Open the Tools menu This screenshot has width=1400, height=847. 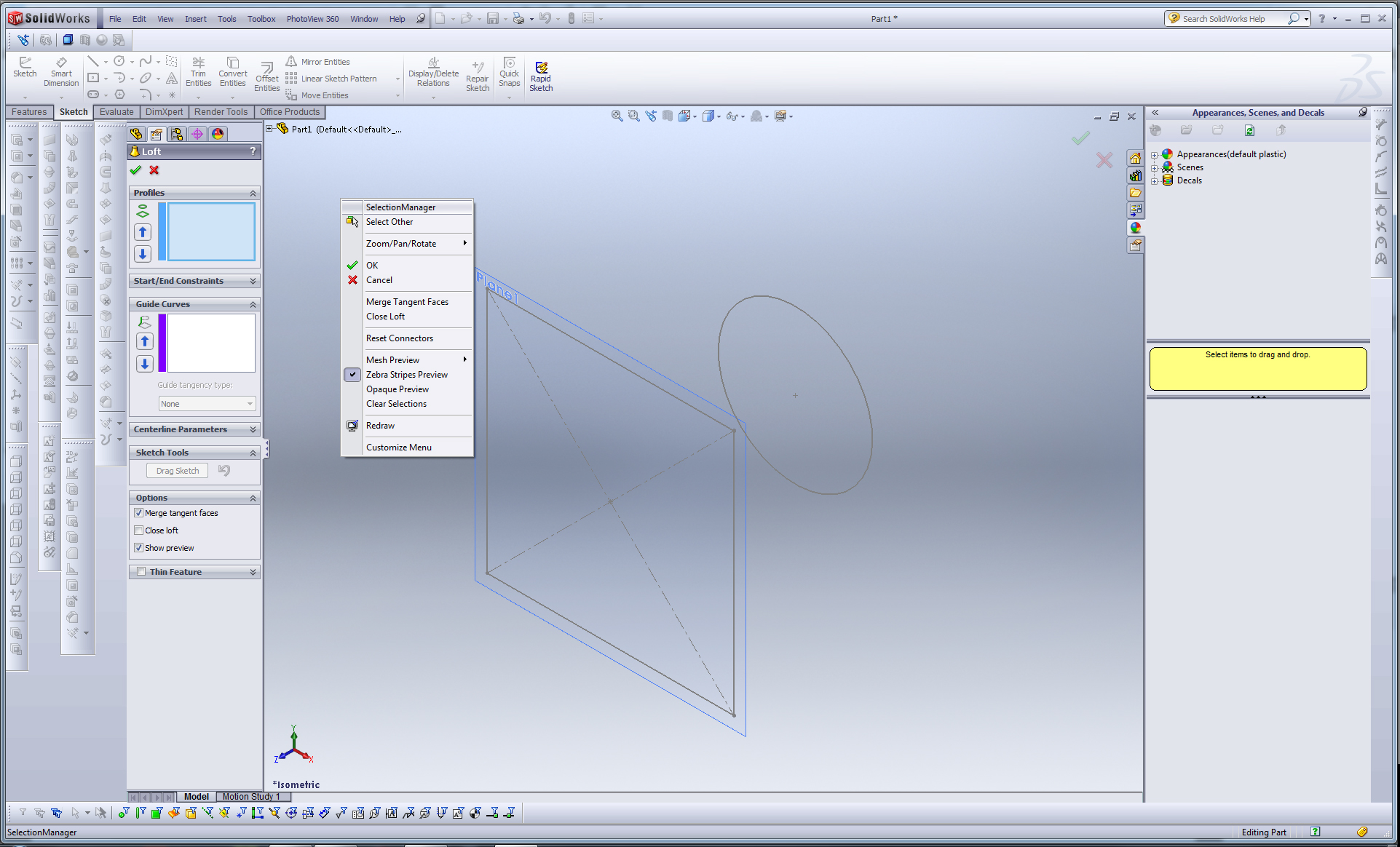click(226, 19)
